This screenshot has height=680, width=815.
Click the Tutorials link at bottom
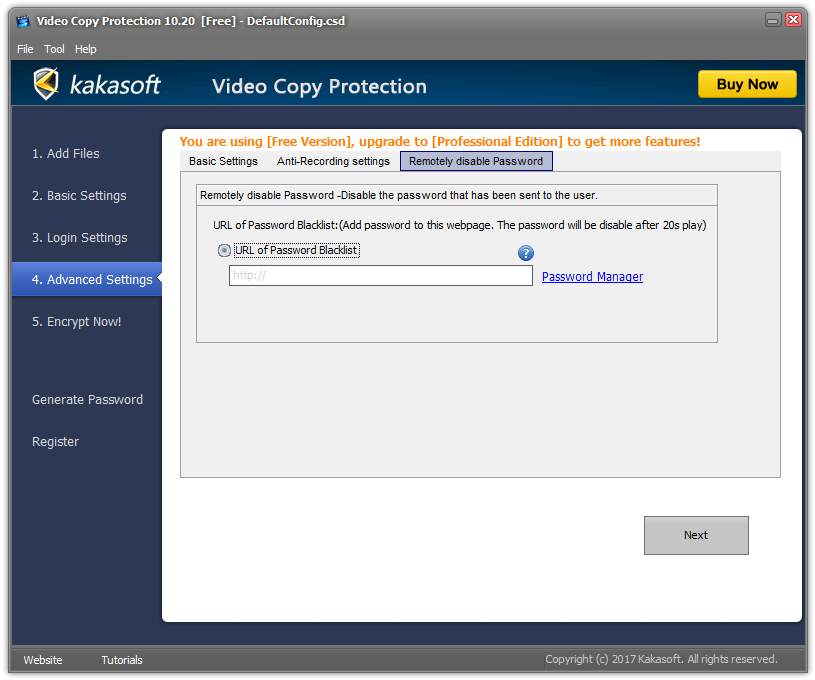coord(122,660)
